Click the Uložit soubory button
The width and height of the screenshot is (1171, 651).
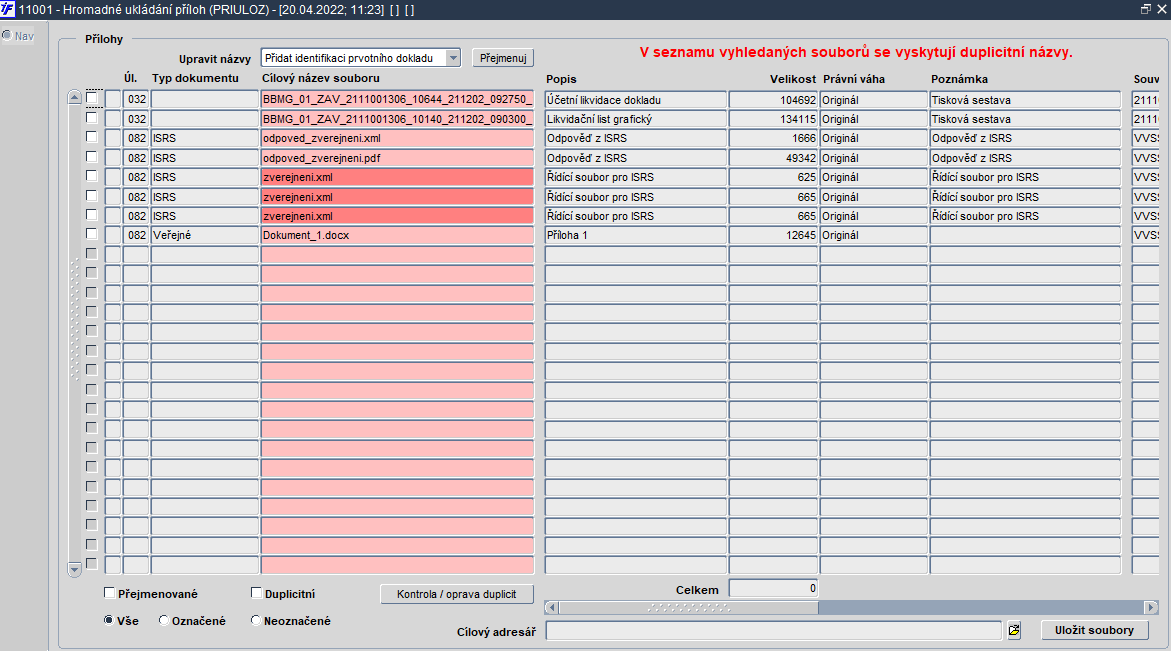pyautogui.click(x=1094, y=630)
